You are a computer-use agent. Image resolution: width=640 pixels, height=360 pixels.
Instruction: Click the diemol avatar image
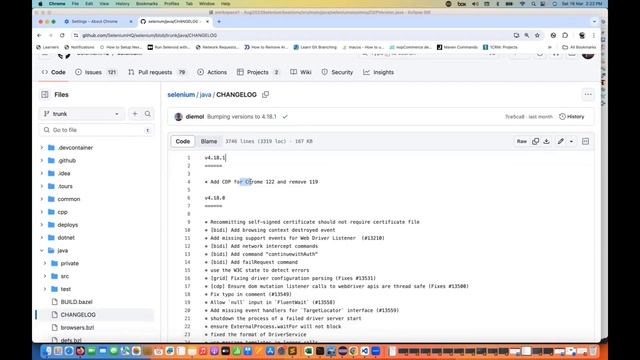point(178,117)
